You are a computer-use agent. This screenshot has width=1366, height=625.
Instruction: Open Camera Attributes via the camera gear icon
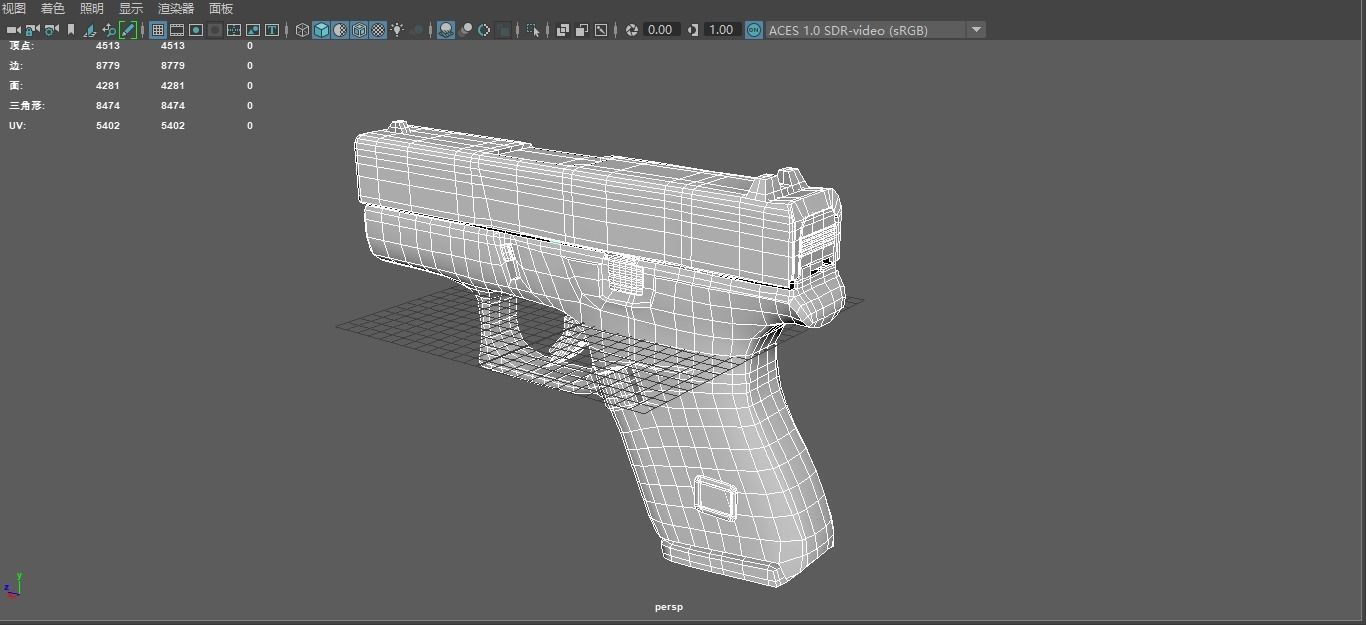pyautogui.click(x=51, y=30)
